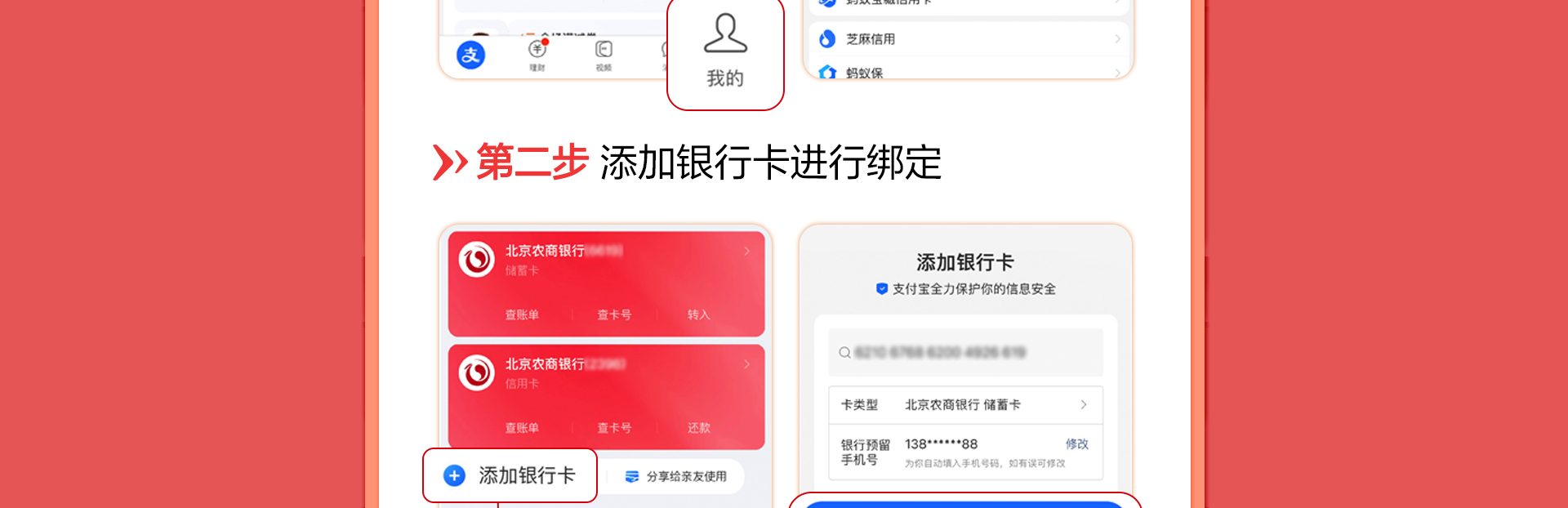1568x508 pixels.
Task: Tap the 芝麻信用 water drop icon
Action: coord(827,38)
